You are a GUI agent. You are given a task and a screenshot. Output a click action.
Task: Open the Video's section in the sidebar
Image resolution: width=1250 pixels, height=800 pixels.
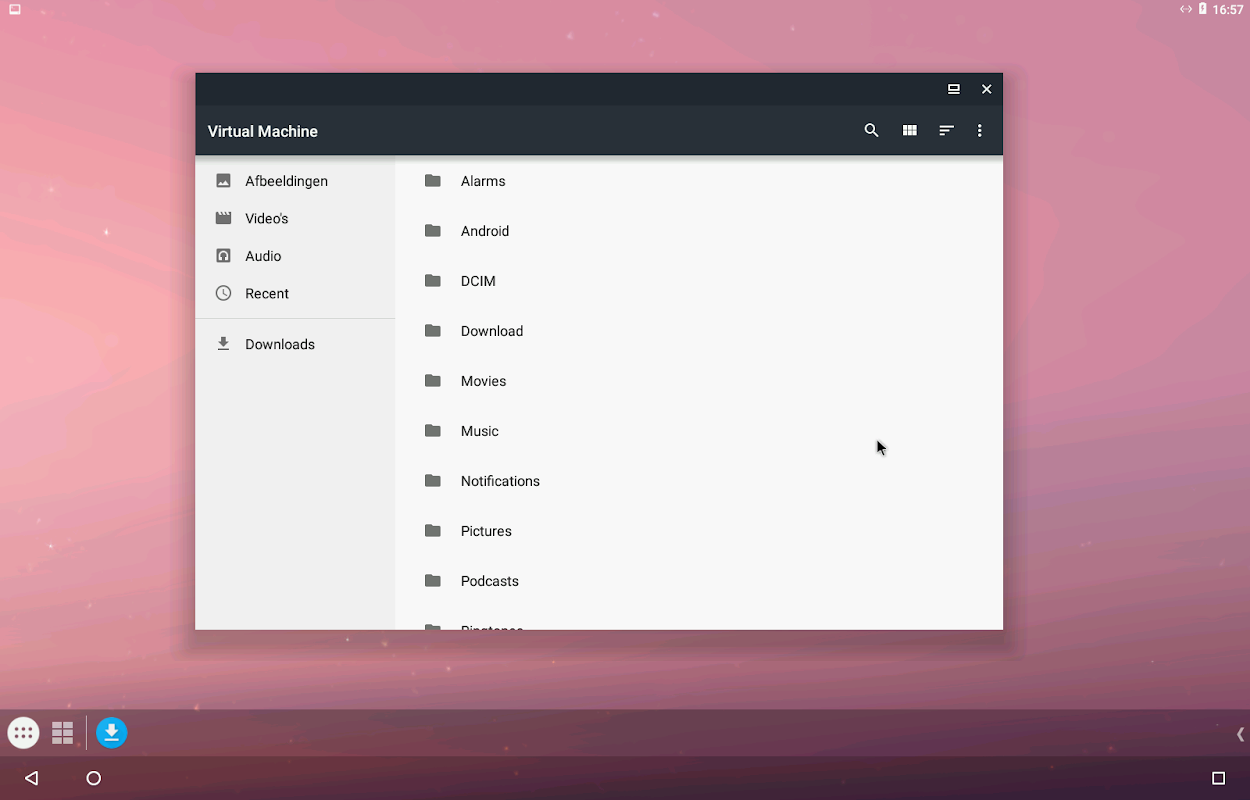point(264,218)
